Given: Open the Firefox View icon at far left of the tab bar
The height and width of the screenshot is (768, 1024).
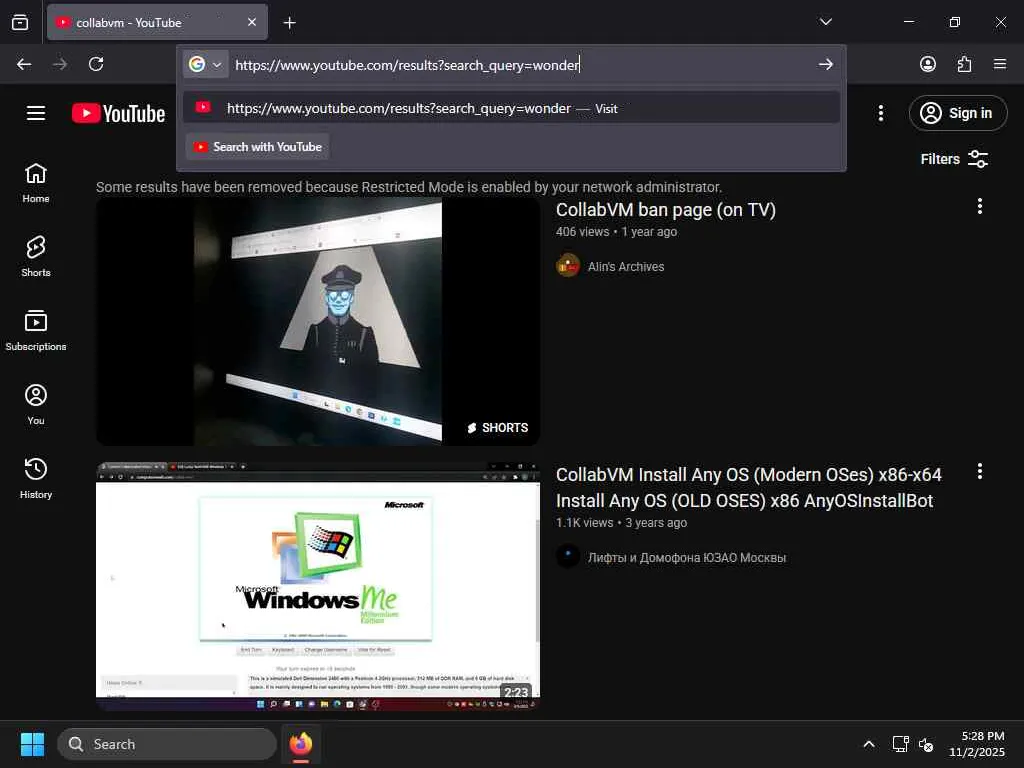Looking at the screenshot, I should 20,22.
